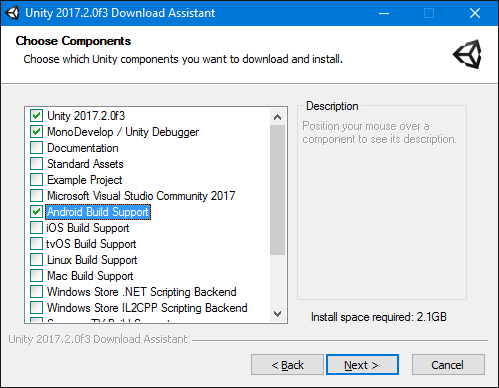The width and height of the screenshot is (499, 388).
Task: Click the component list scrollbar thumb
Action: pos(277,190)
